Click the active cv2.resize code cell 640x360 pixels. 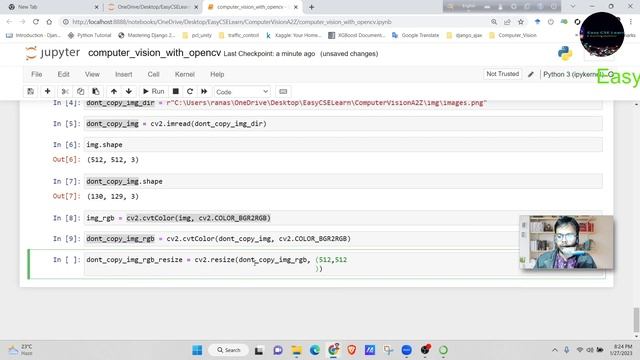pyautogui.click(x=343, y=264)
